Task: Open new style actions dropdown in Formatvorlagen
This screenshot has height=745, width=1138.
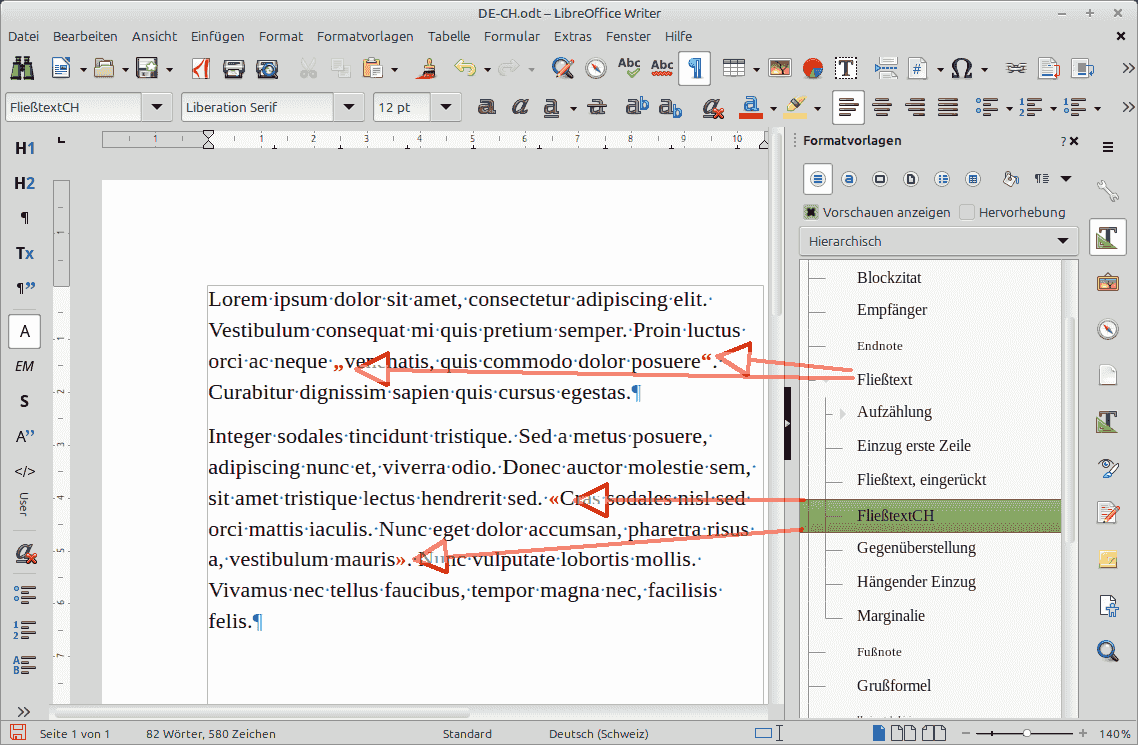Action: coord(1066,178)
